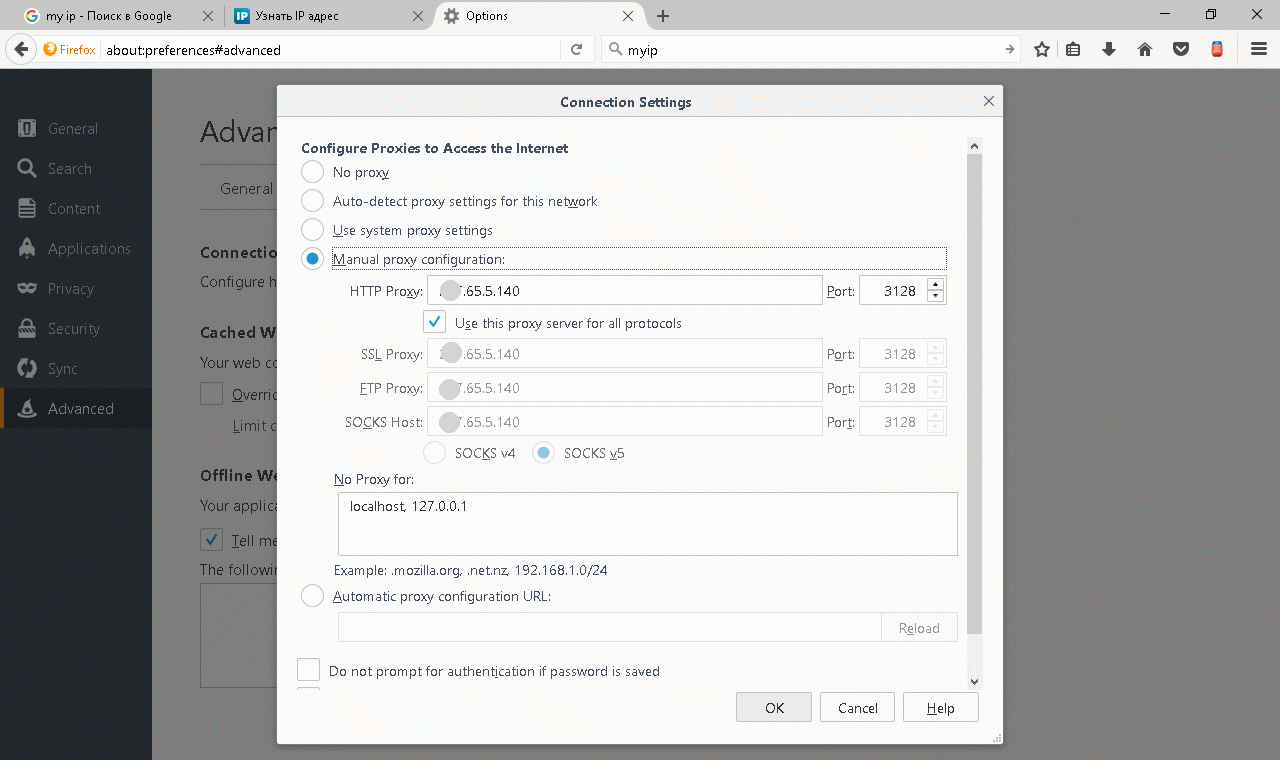Open the Privacy section in sidebar
The width and height of the screenshot is (1280, 760).
[70, 289]
